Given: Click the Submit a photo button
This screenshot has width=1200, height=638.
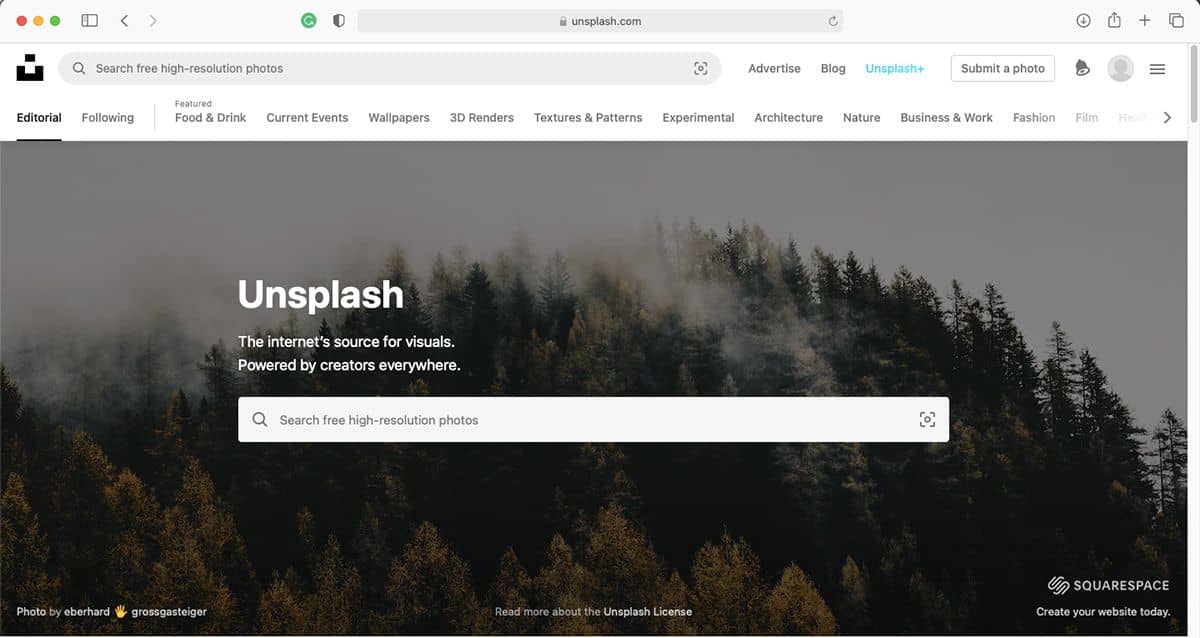Looking at the screenshot, I should tap(1003, 68).
